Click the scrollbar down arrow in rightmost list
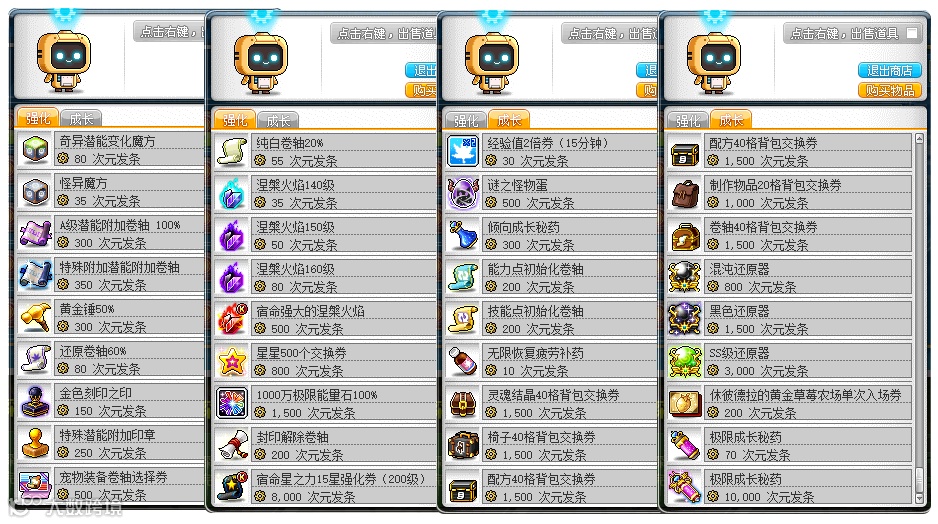The width and height of the screenshot is (938, 524). pos(919,497)
